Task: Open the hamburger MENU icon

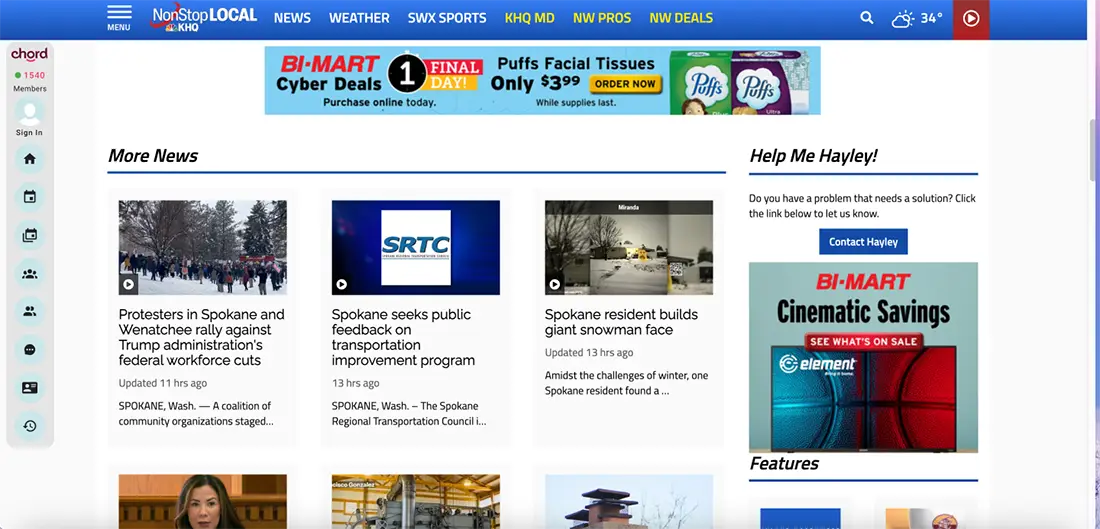Action: (x=119, y=18)
